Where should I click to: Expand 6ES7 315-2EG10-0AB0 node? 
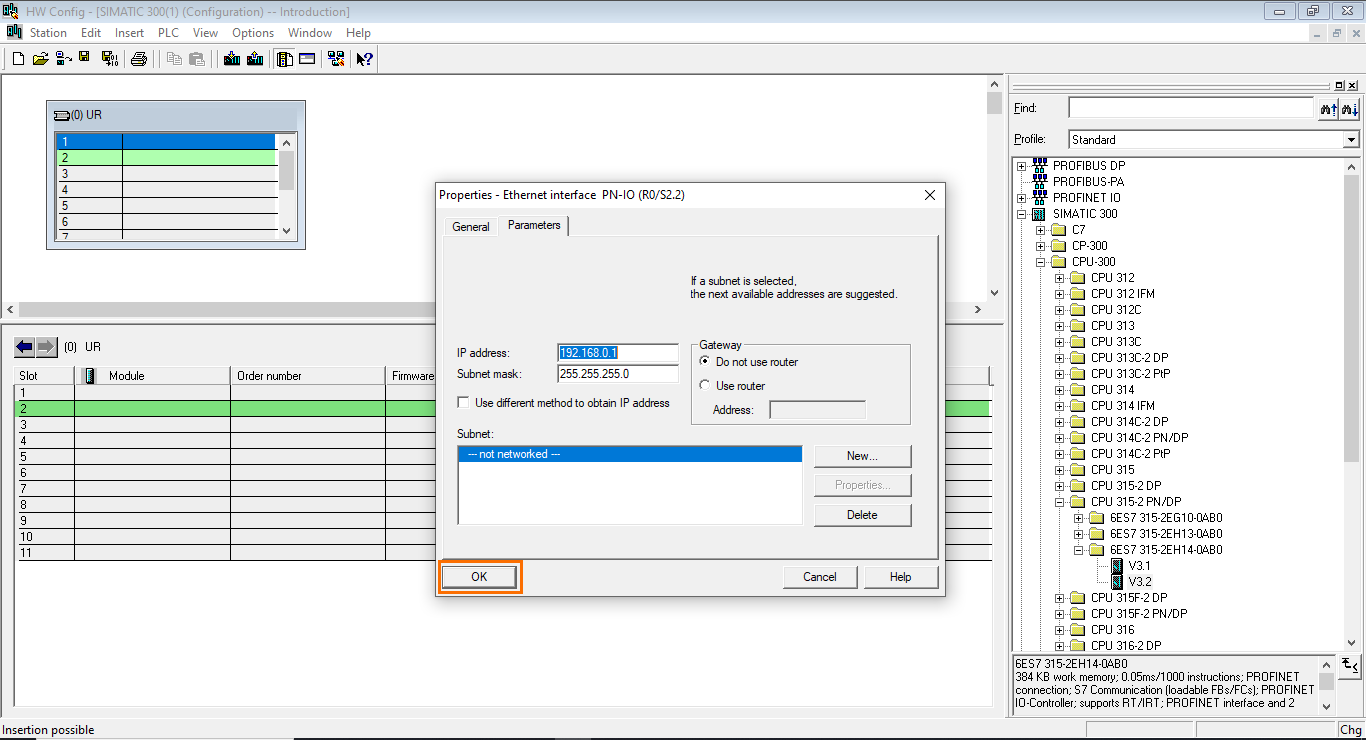[x=1079, y=518]
